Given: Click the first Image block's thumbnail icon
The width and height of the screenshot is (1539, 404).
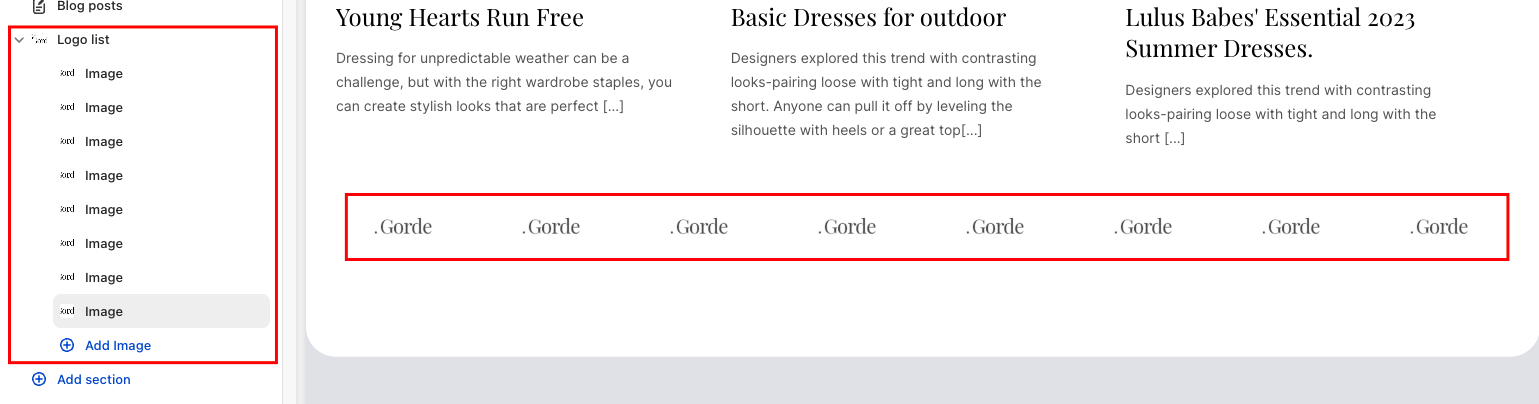Looking at the screenshot, I should 67,73.
